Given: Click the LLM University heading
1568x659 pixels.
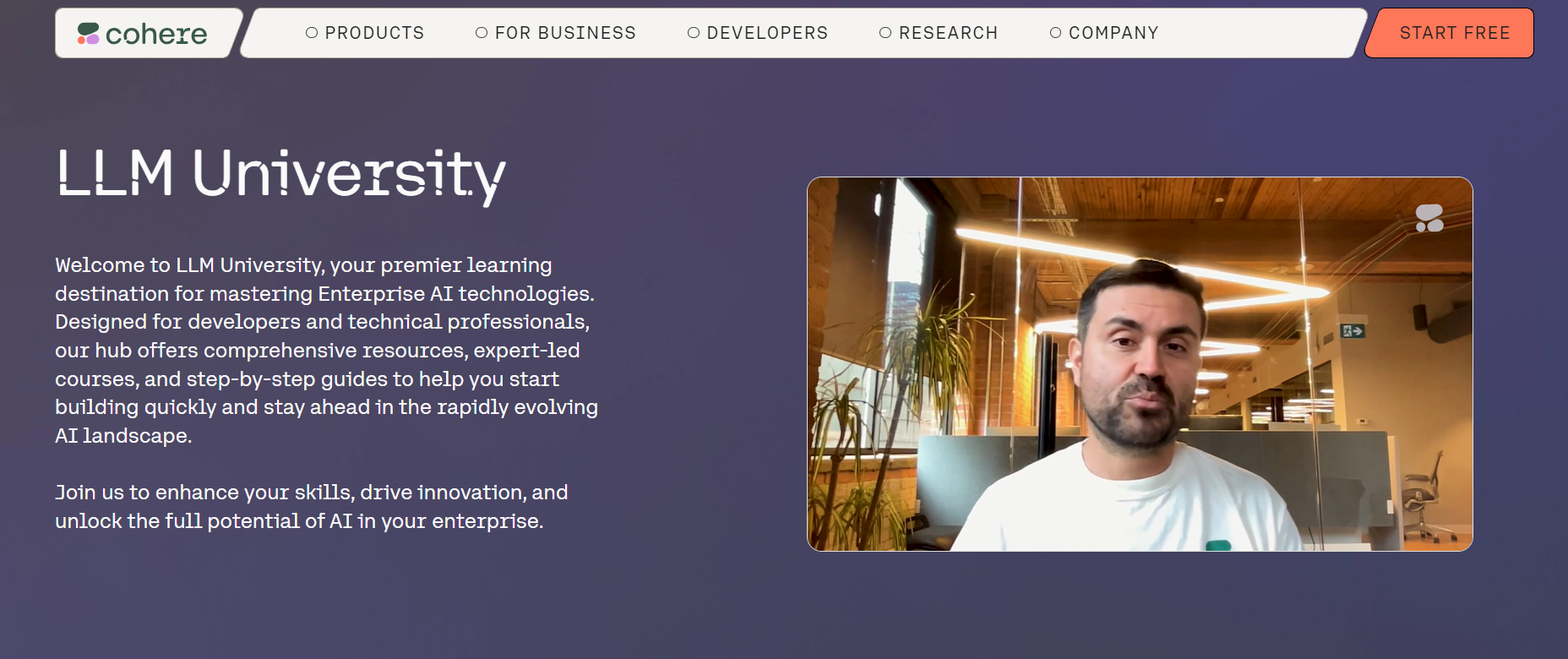Looking at the screenshot, I should [279, 175].
